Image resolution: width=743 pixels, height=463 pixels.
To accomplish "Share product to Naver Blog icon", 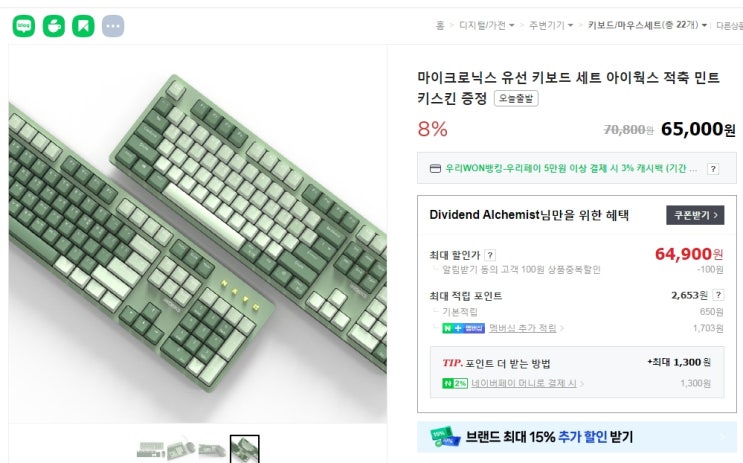I will click(x=24, y=26).
